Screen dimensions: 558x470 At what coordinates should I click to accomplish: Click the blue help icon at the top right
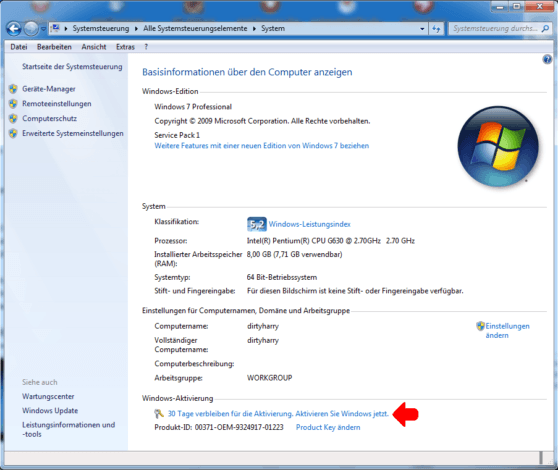coord(547,59)
